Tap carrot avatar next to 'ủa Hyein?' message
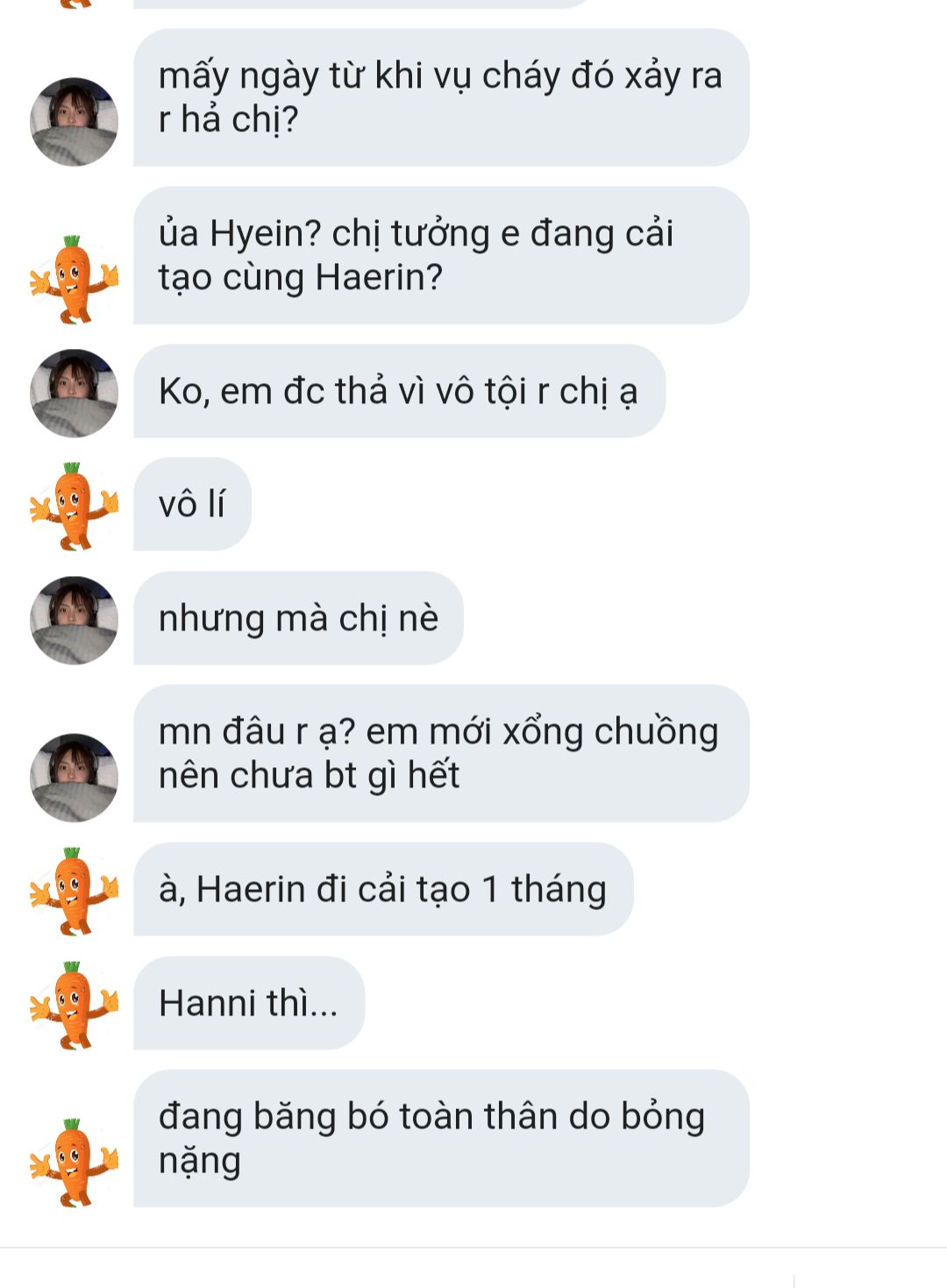 point(74,279)
